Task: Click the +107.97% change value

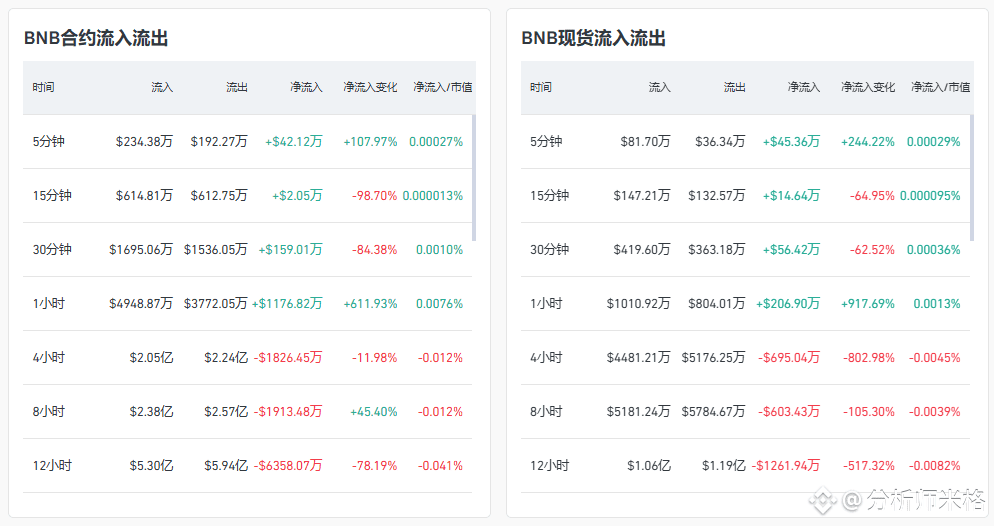Action: coord(370,142)
